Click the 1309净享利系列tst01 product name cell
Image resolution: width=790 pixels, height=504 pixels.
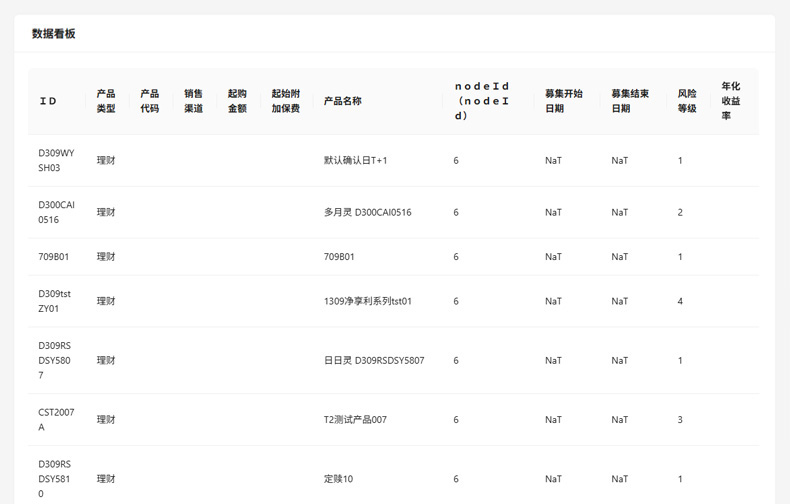(x=367, y=301)
